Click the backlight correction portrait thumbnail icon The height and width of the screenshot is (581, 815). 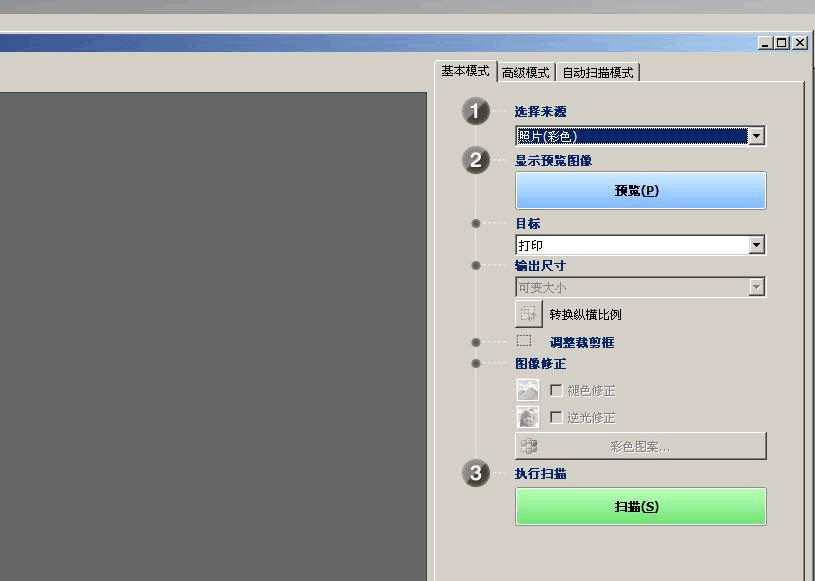click(x=527, y=417)
